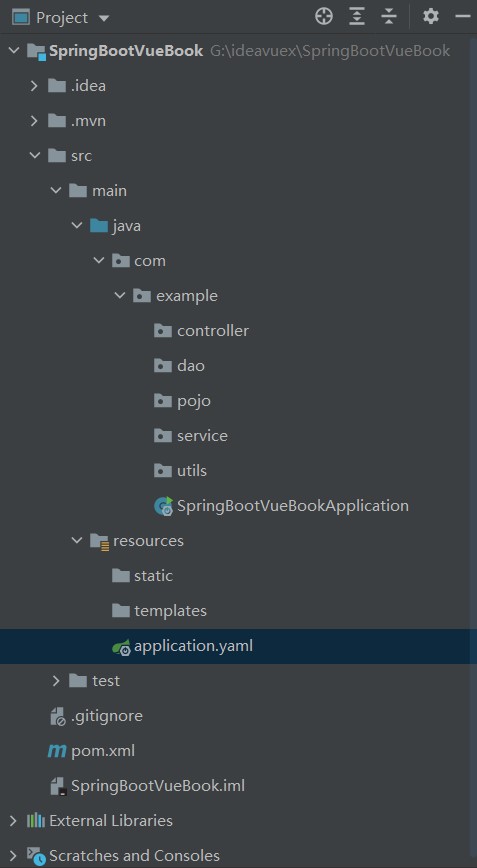
Task: Click the test folder icon
Action: (x=78, y=680)
